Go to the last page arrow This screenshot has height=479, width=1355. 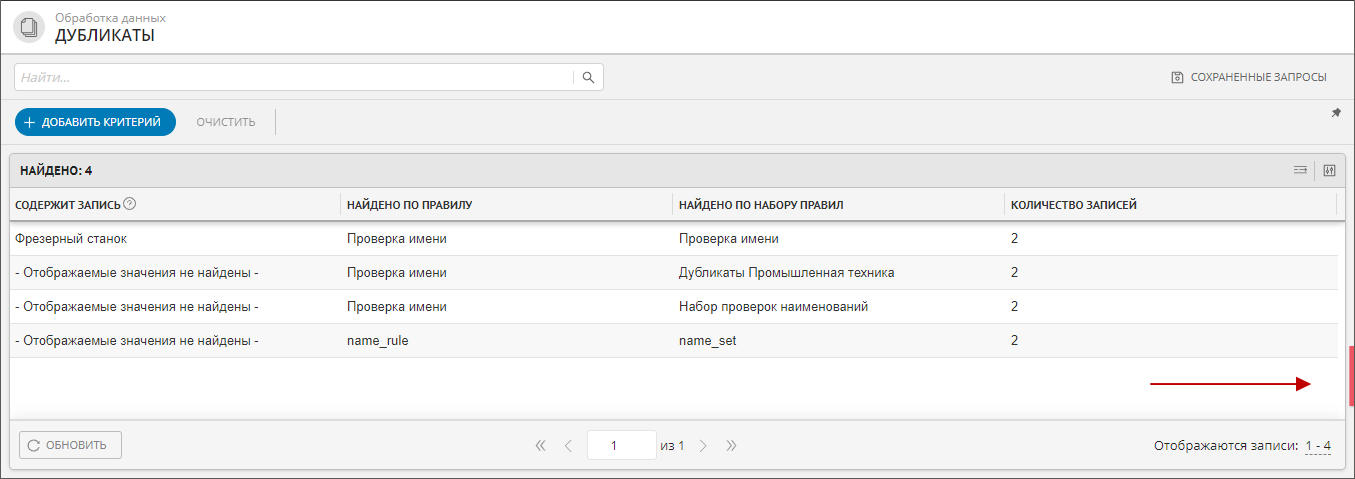731,445
